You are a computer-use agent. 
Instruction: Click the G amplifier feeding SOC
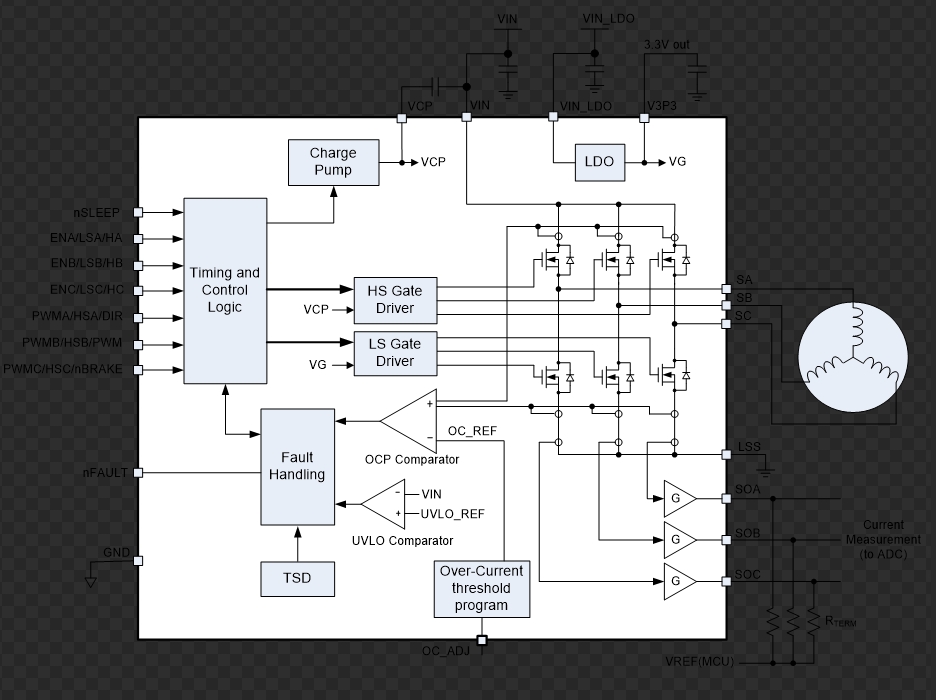point(678,581)
